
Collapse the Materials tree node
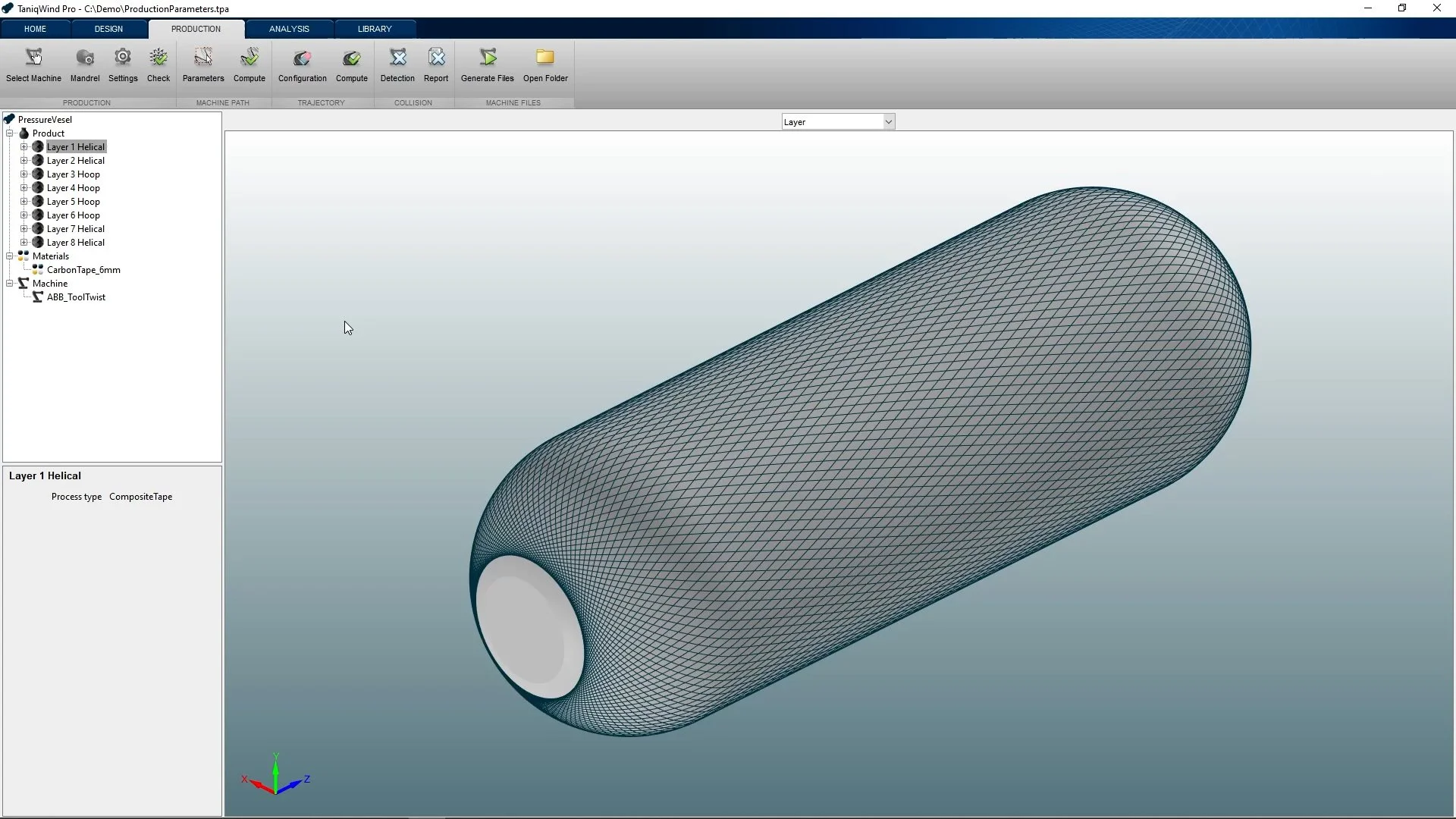point(10,256)
